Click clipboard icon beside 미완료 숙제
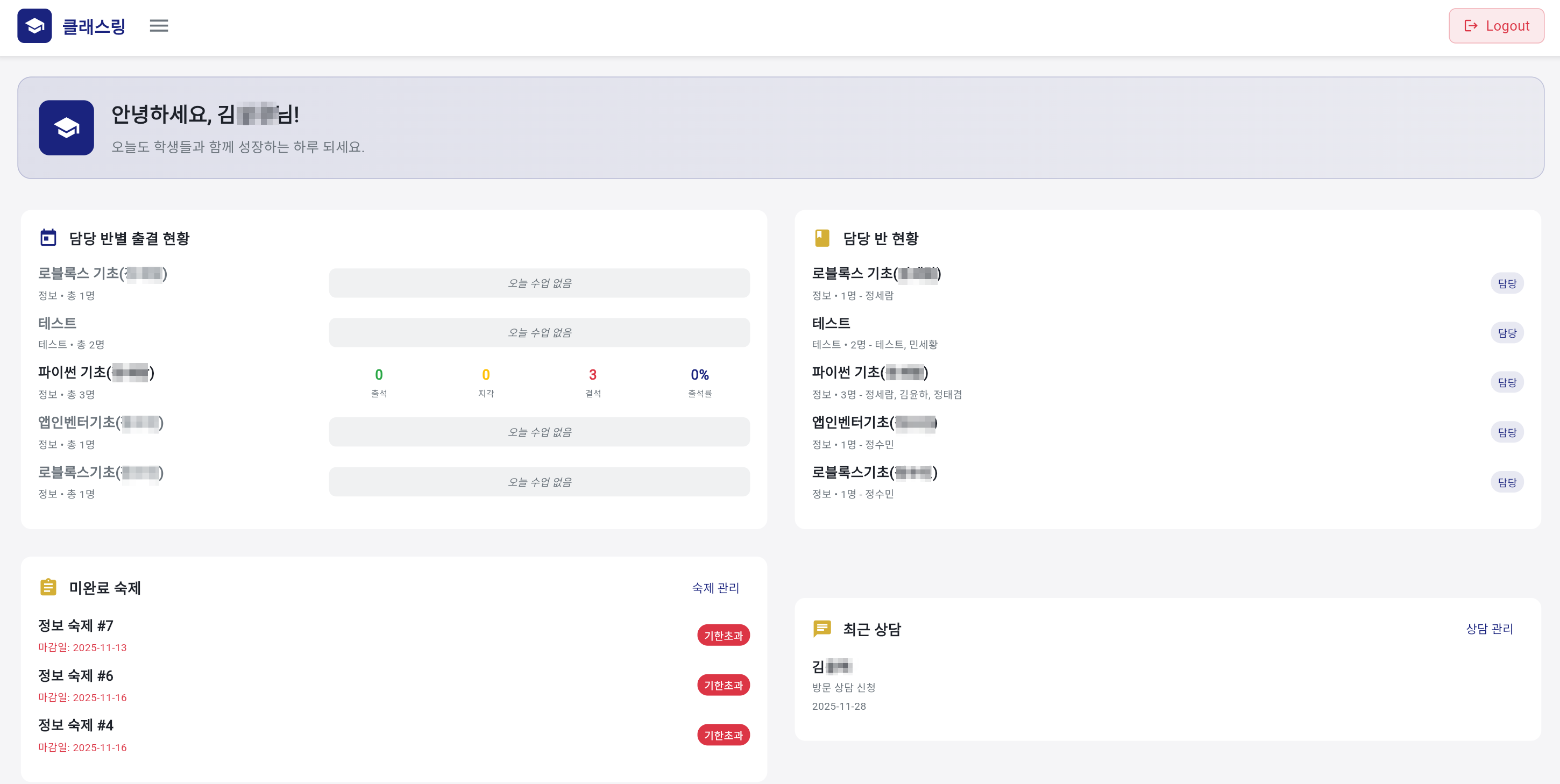This screenshot has width=1560, height=784. click(48, 587)
